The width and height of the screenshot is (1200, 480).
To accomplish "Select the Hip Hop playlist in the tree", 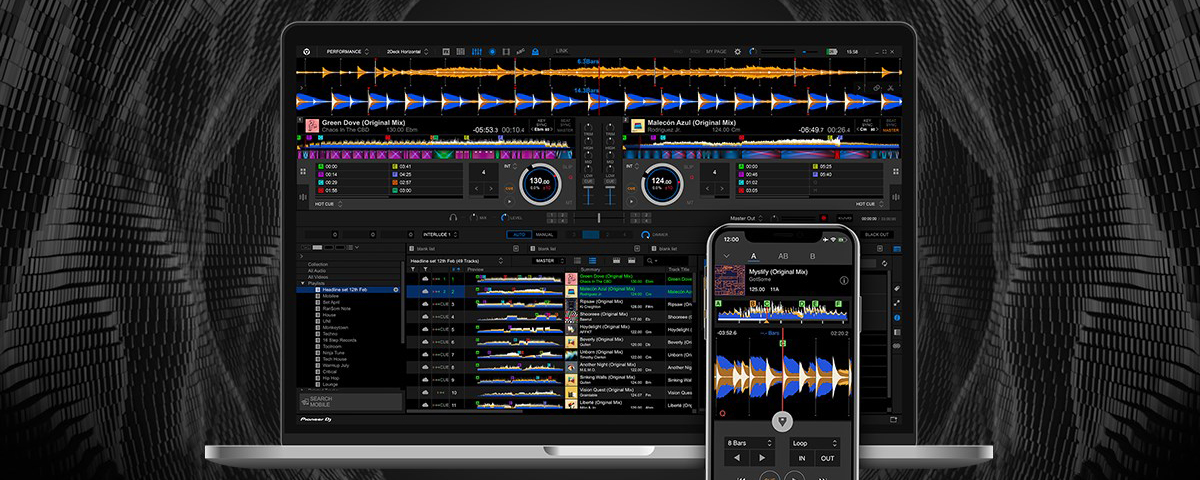I will 330,378.
